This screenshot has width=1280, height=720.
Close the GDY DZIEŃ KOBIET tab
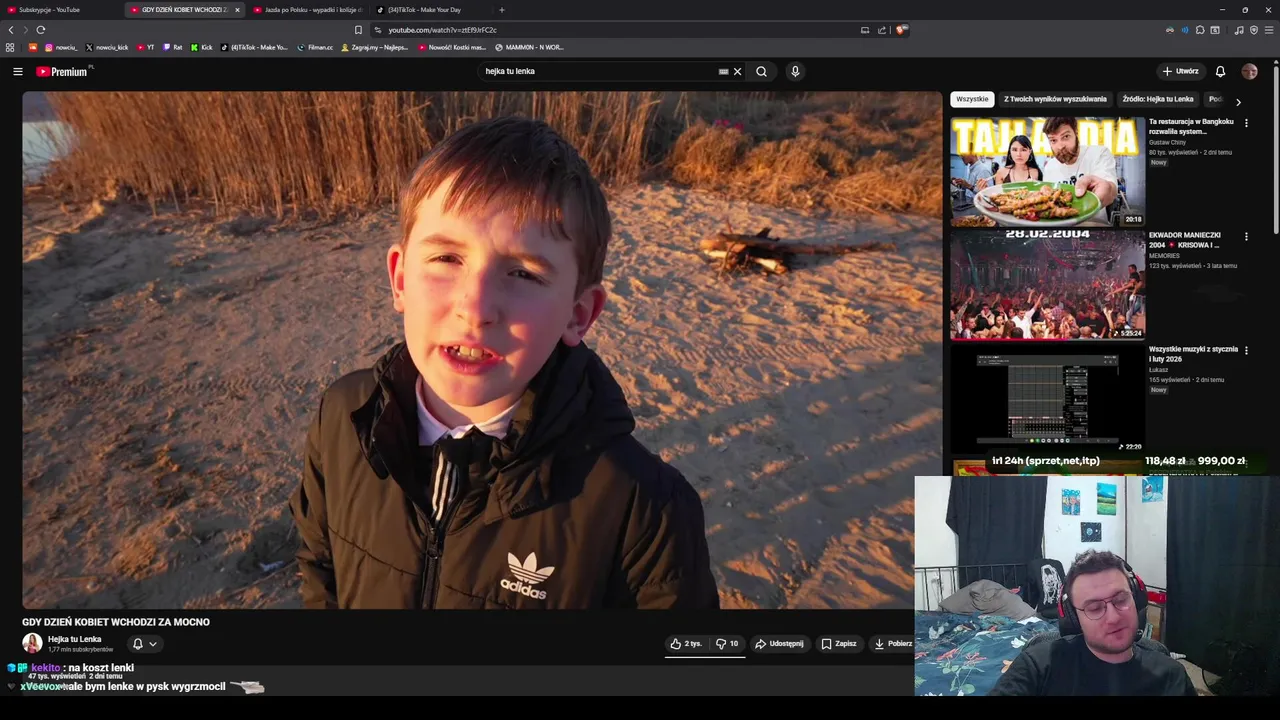coord(237,10)
